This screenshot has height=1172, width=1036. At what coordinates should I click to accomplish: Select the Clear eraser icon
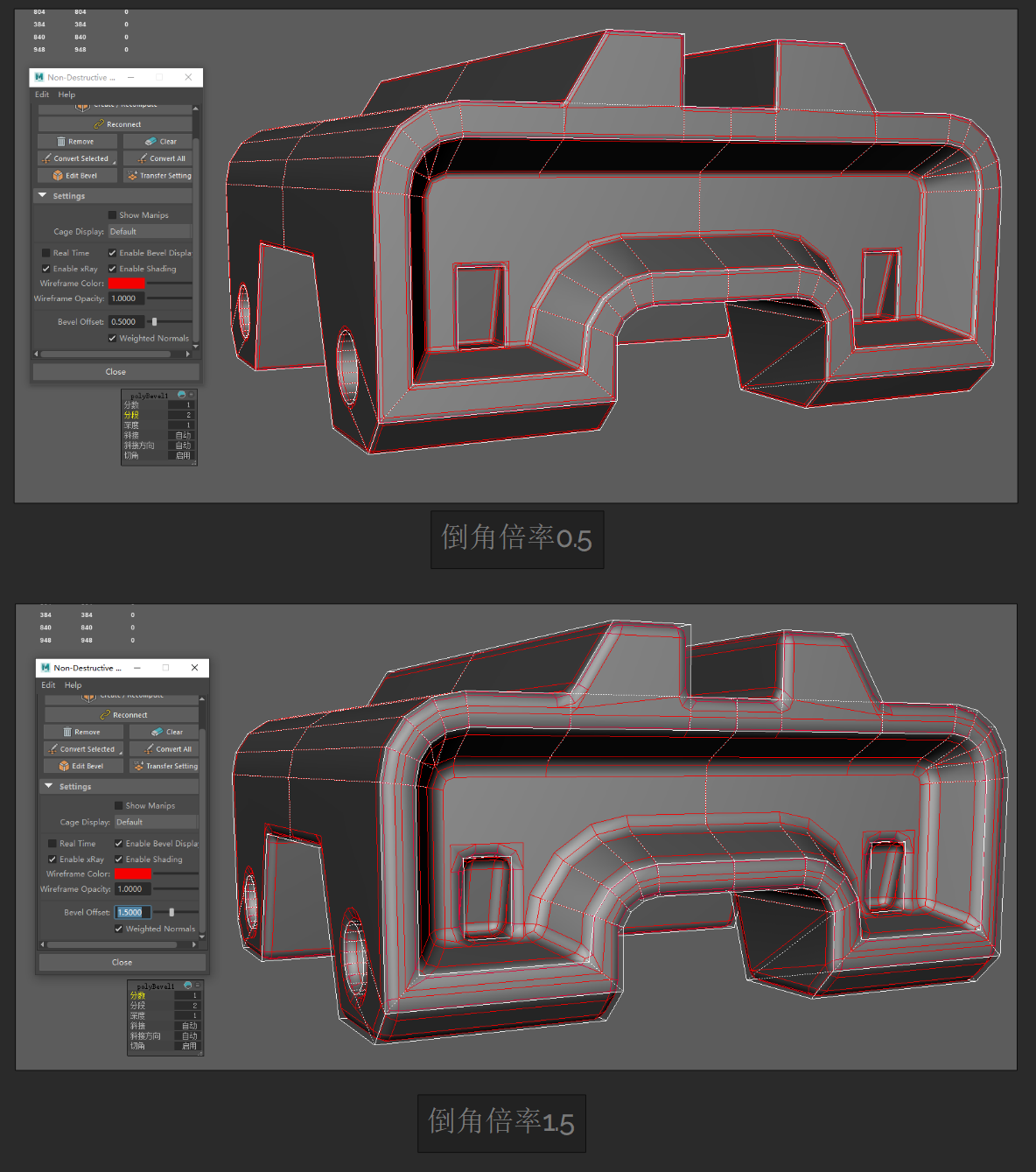150,141
